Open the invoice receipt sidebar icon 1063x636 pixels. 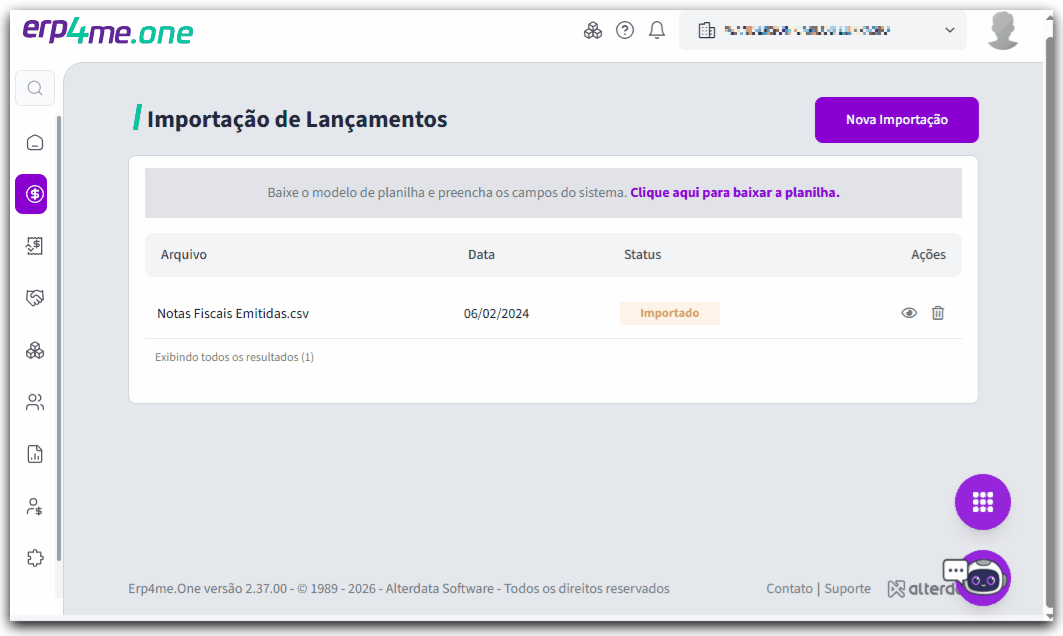[x=35, y=245]
